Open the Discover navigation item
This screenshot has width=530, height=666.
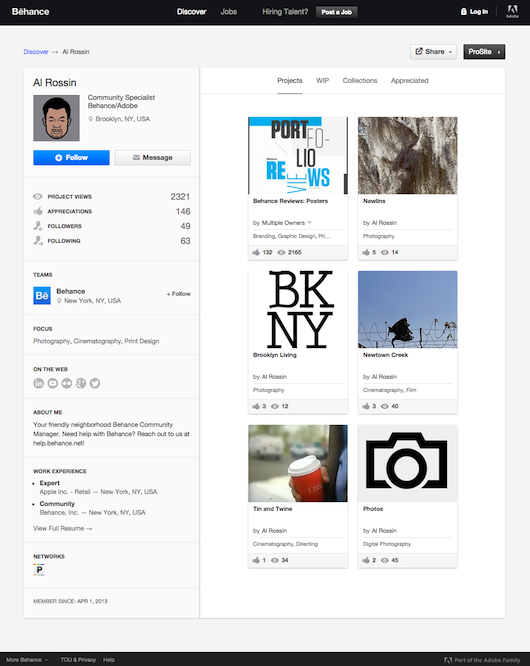[192, 11]
